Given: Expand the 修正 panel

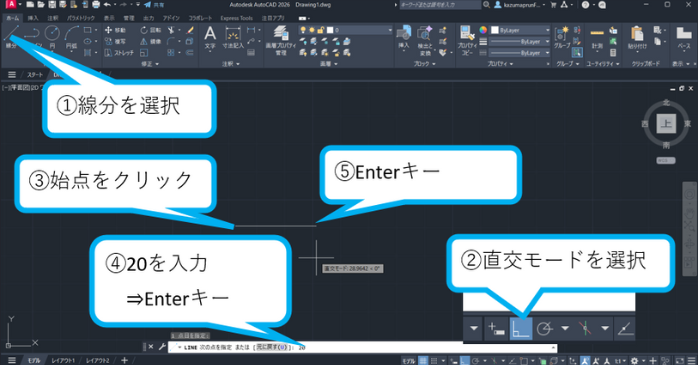Looking at the screenshot, I should tap(150, 64).
